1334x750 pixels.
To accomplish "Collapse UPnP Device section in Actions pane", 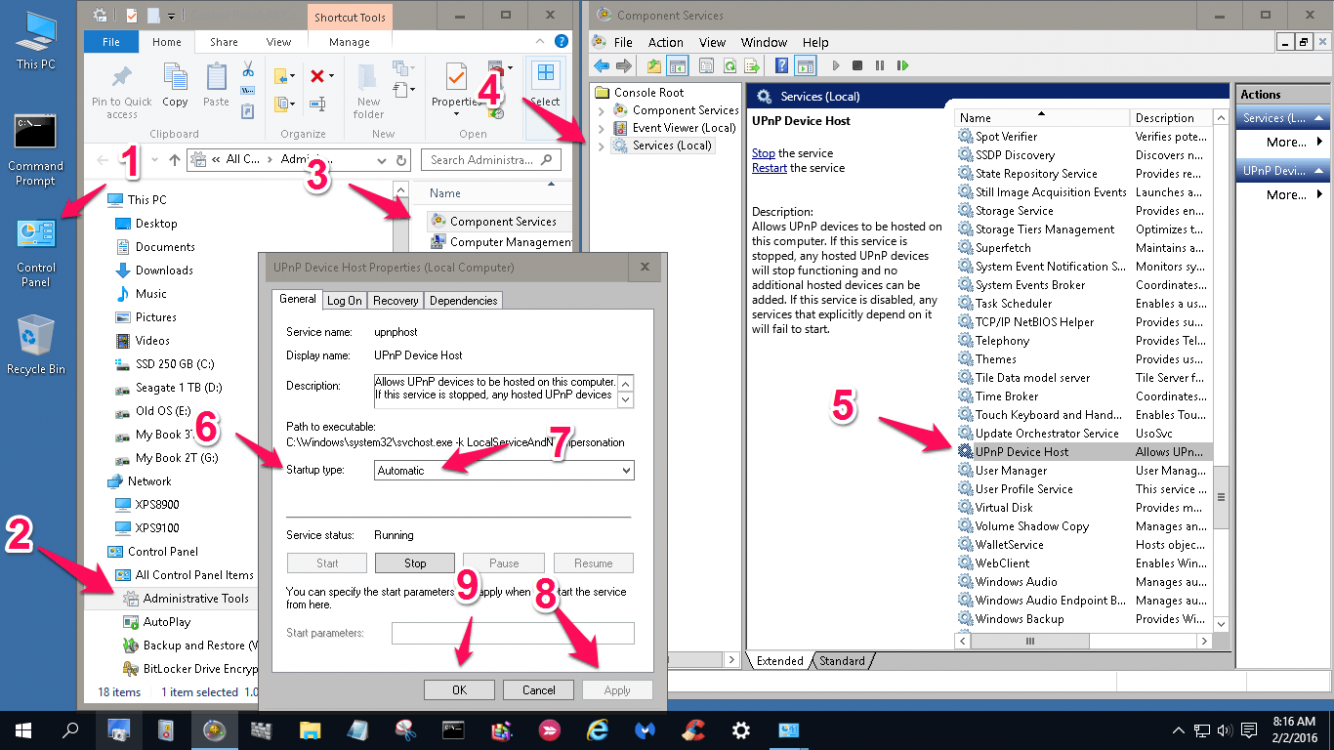I will [1321, 171].
